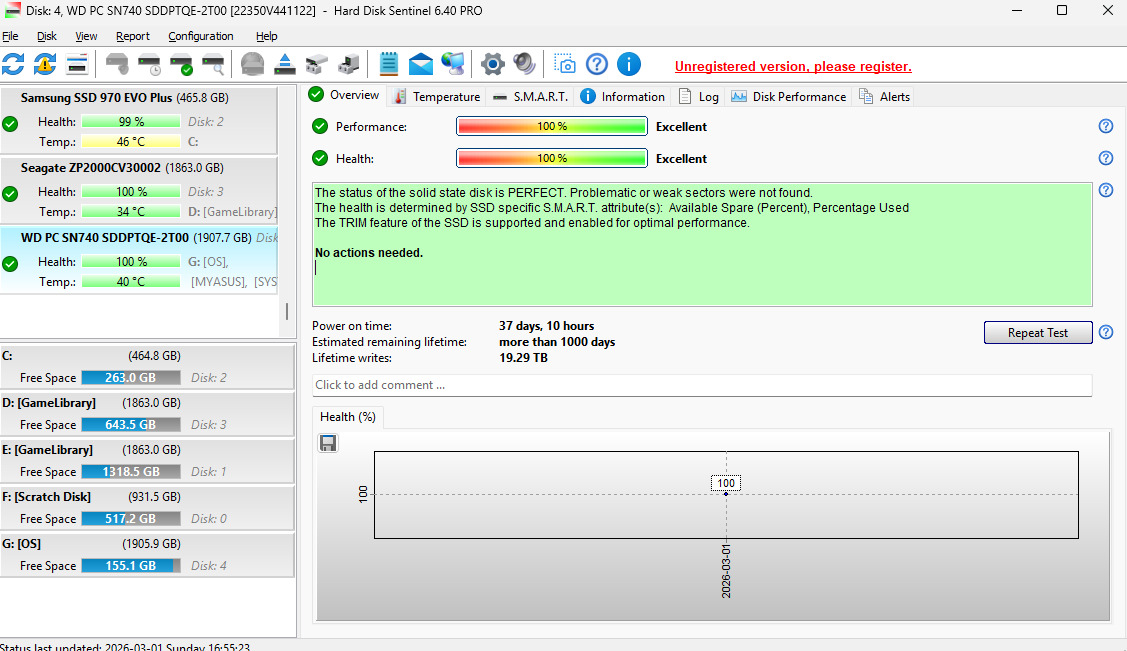Open the Configuration menu

(201, 36)
